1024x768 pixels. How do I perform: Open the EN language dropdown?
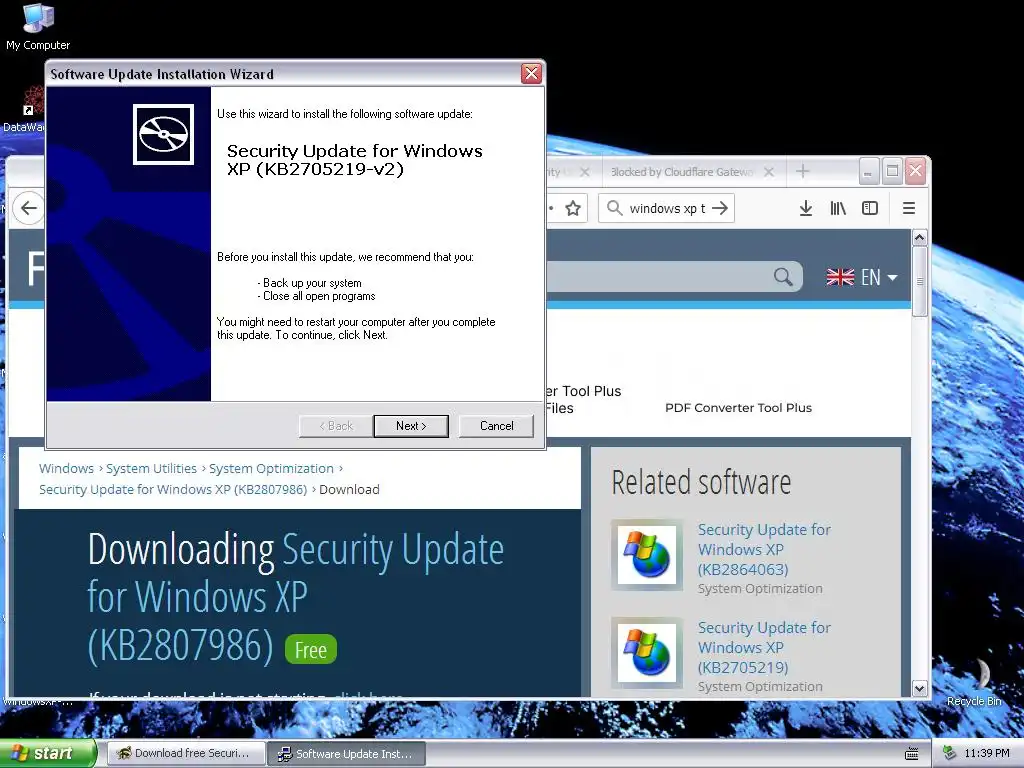click(879, 277)
